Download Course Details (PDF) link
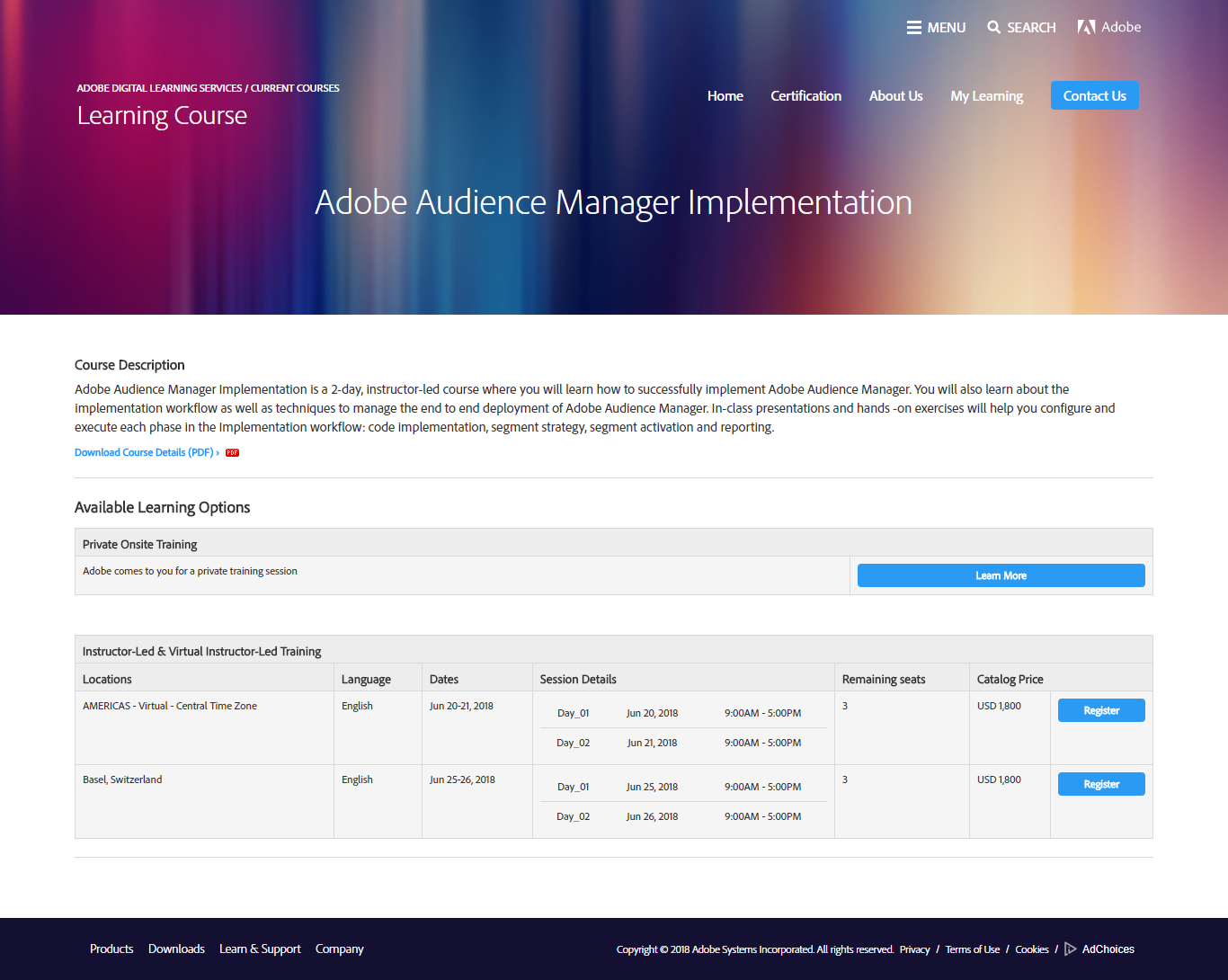The width and height of the screenshot is (1228, 980). point(147,452)
